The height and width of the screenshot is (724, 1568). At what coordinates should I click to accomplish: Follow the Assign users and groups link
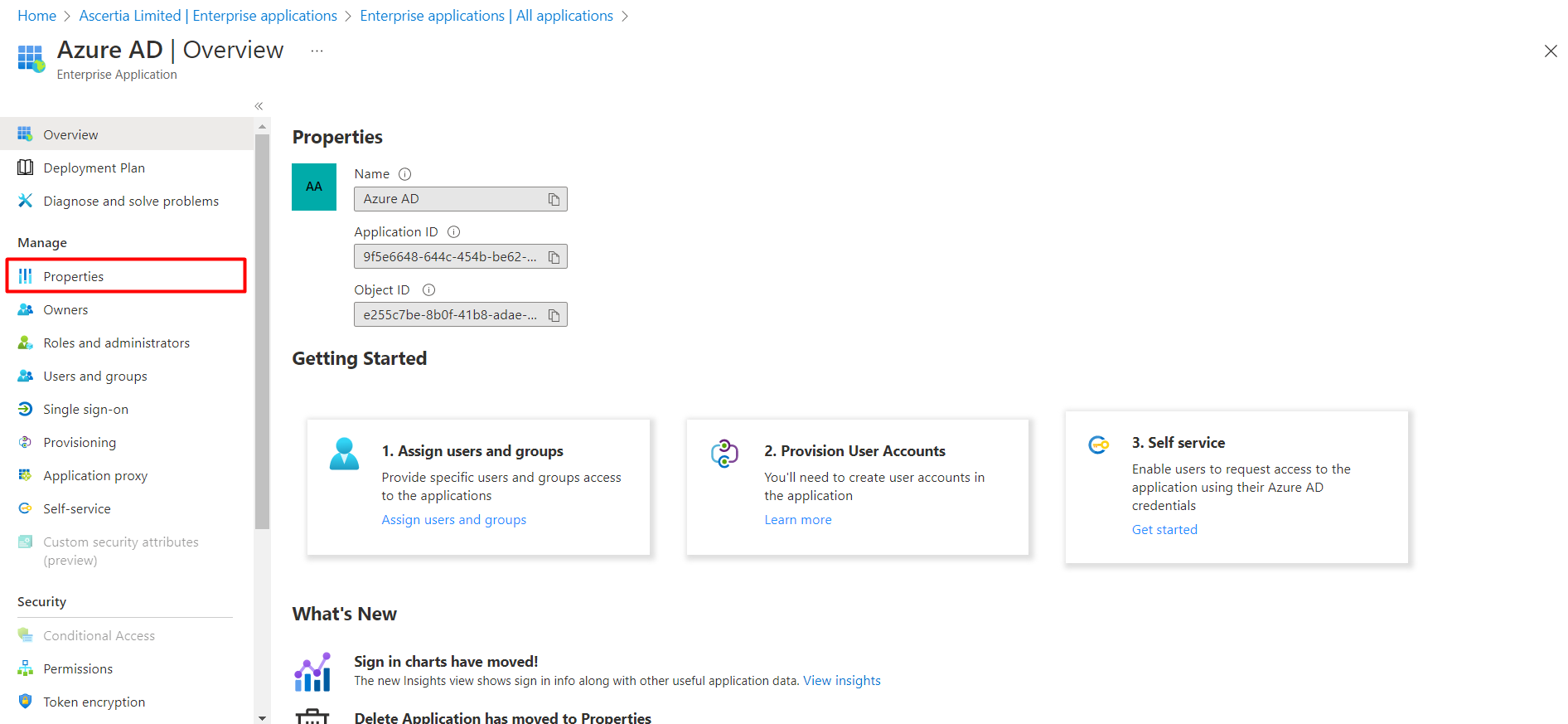pyautogui.click(x=454, y=520)
